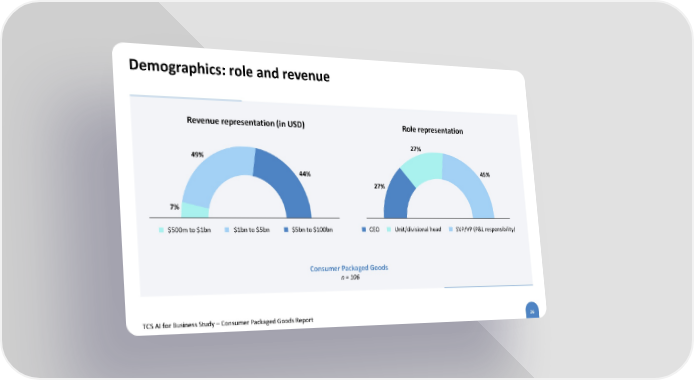This screenshot has width=694, height=380.
Task: Click the Demographics: role and revenue title
Action: 229,71
